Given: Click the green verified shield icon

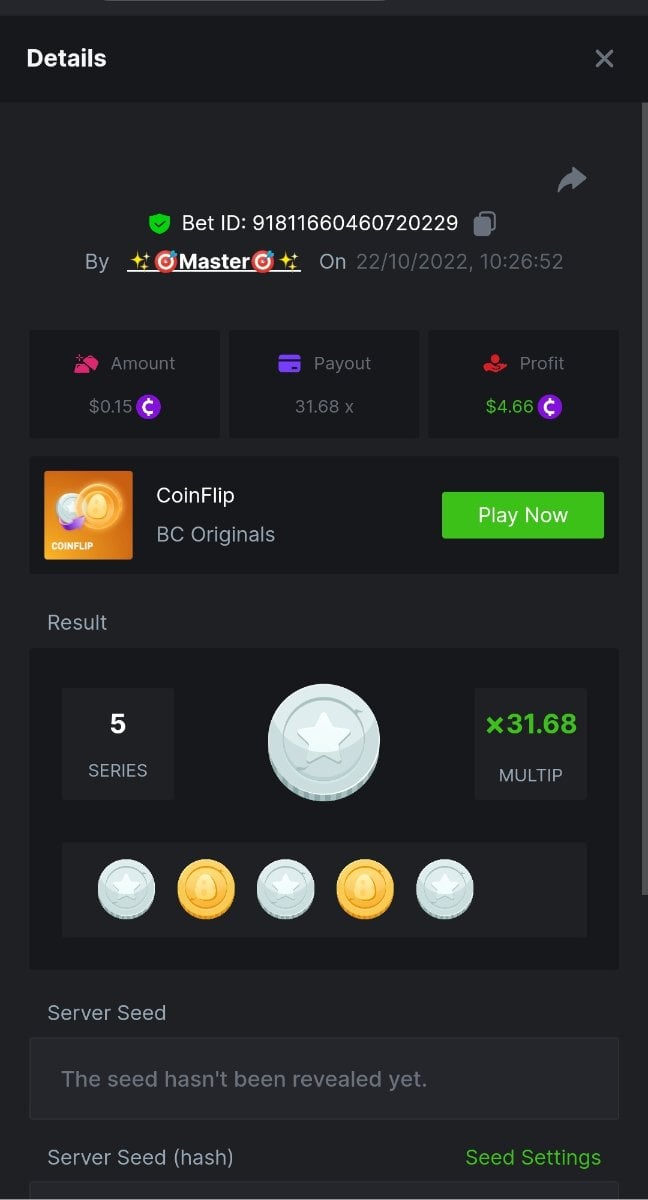Looking at the screenshot, I should 159,223.
